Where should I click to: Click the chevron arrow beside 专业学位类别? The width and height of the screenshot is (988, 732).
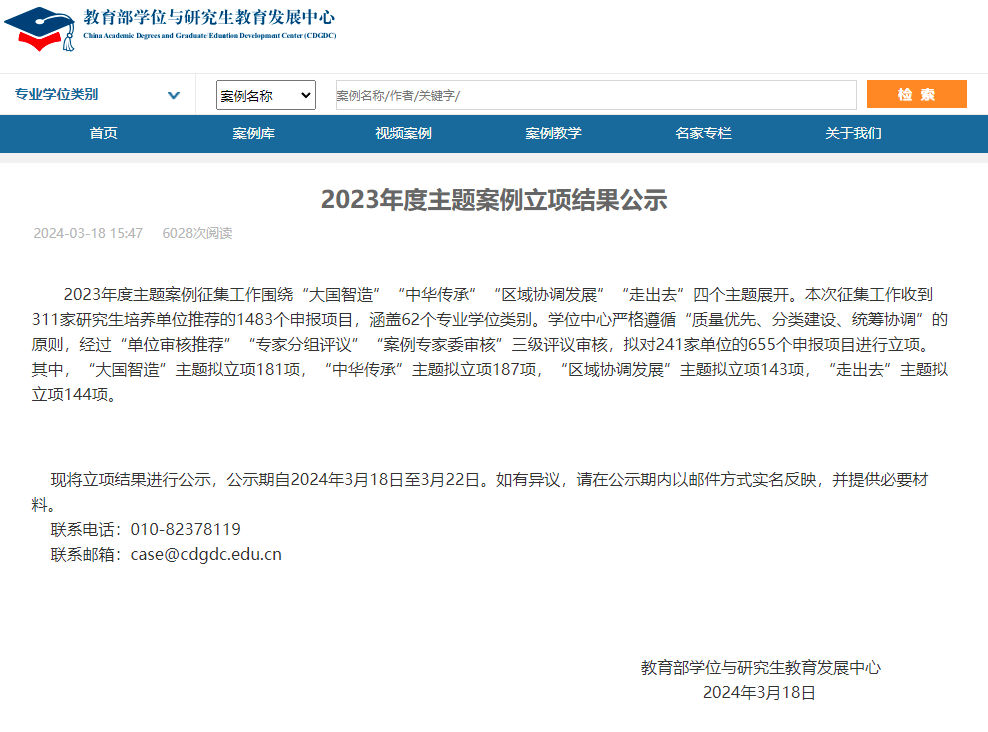tap(174, 96)
